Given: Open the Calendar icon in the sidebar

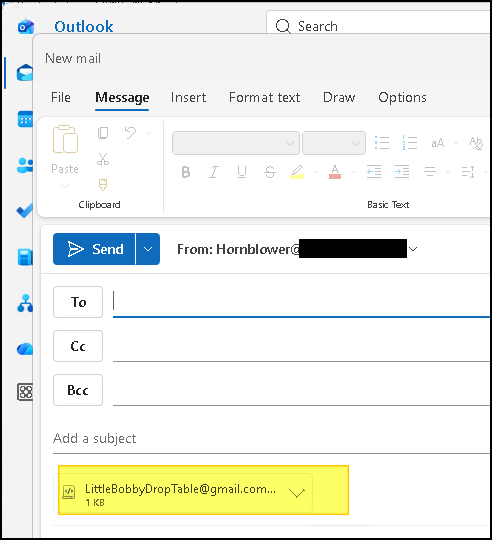Looking at the screenshot, I should tap(25, 119).
